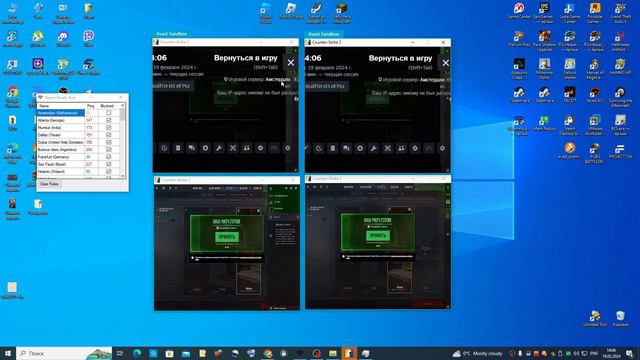Unblock Buenos Aires (Argentina) route
The width and height of the screenshot is (640, 360).
point(109,150)
